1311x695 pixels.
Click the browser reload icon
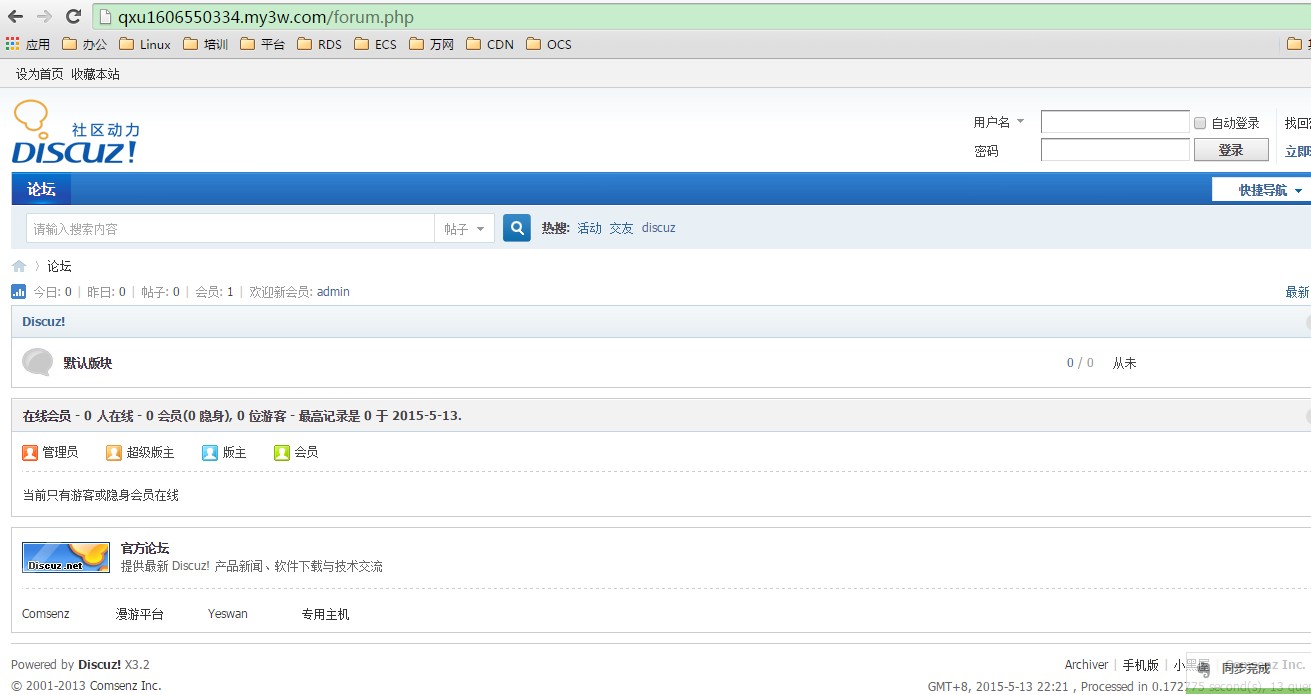[x=73, y=17]
